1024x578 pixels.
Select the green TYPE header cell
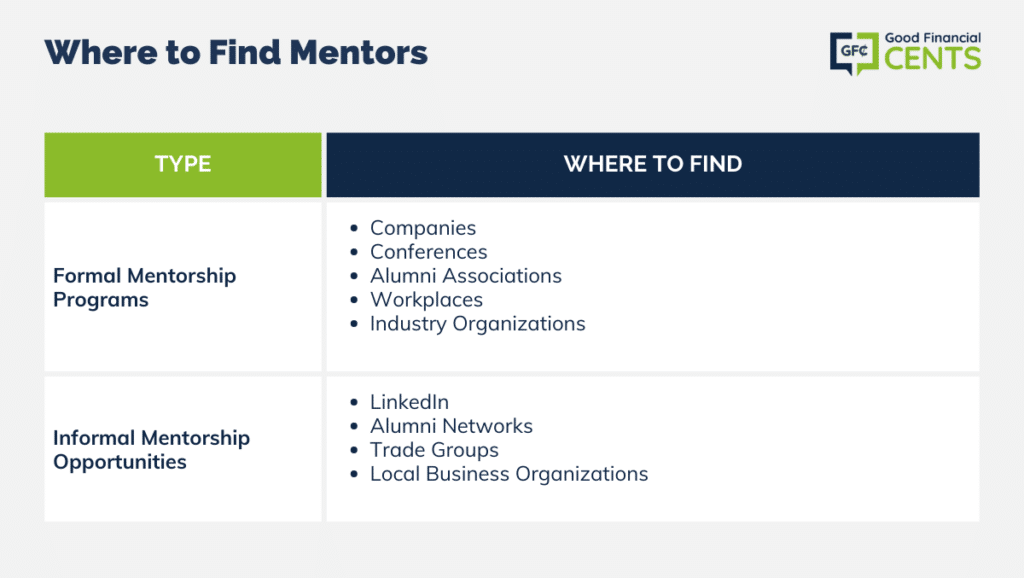pyautogui.click(x=183, y=165)
